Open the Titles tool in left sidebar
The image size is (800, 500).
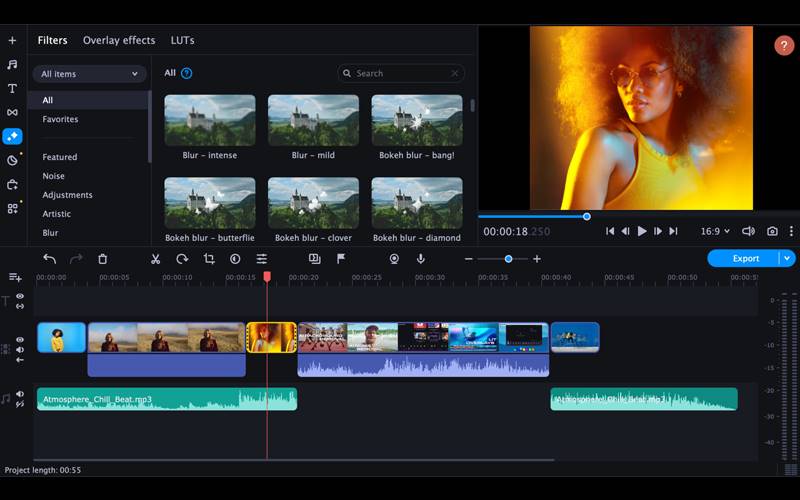coord(12,88)
